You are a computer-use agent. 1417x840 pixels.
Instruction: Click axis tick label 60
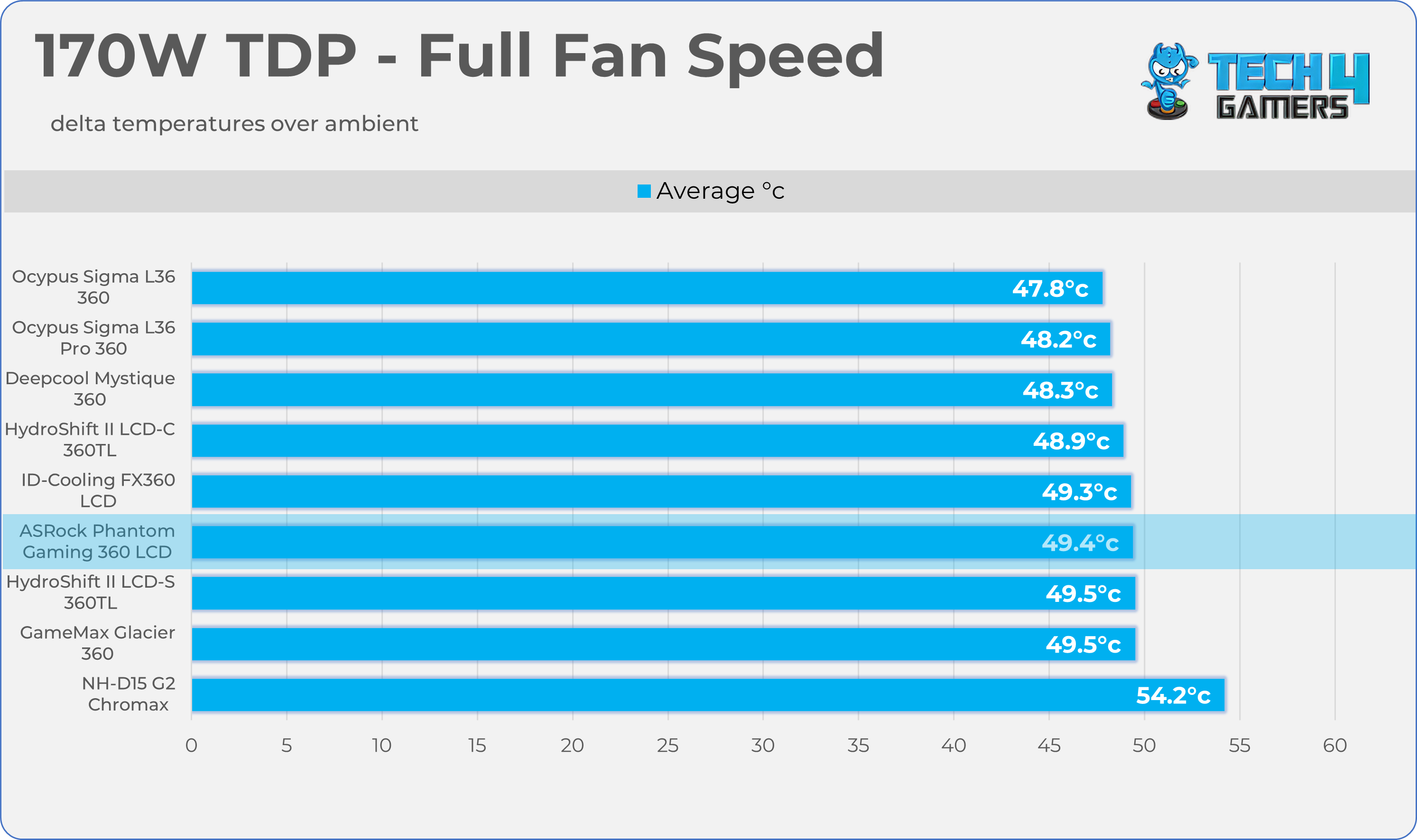coord(1334,745)
